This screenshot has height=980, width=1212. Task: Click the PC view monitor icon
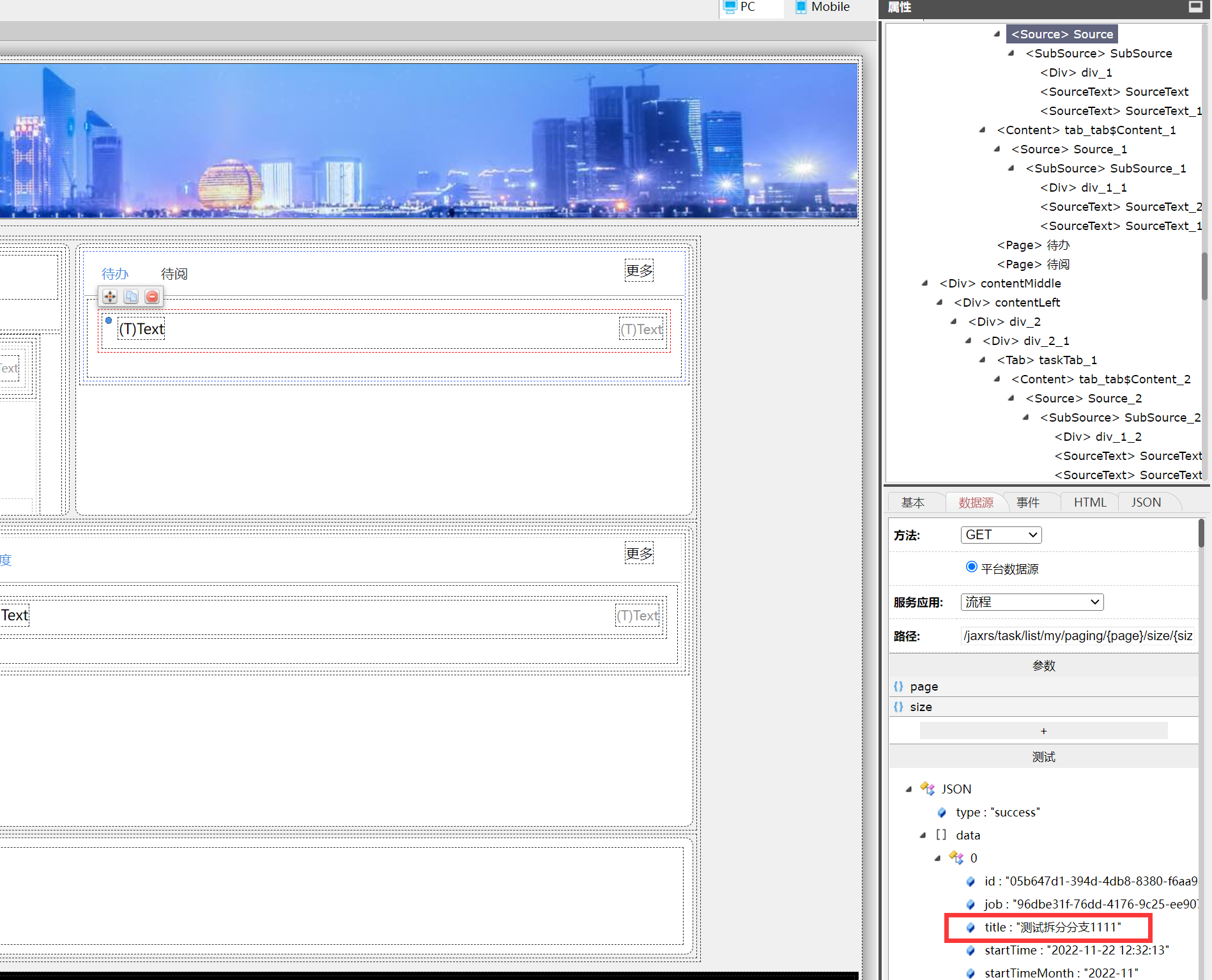click(x=730, y=7)
